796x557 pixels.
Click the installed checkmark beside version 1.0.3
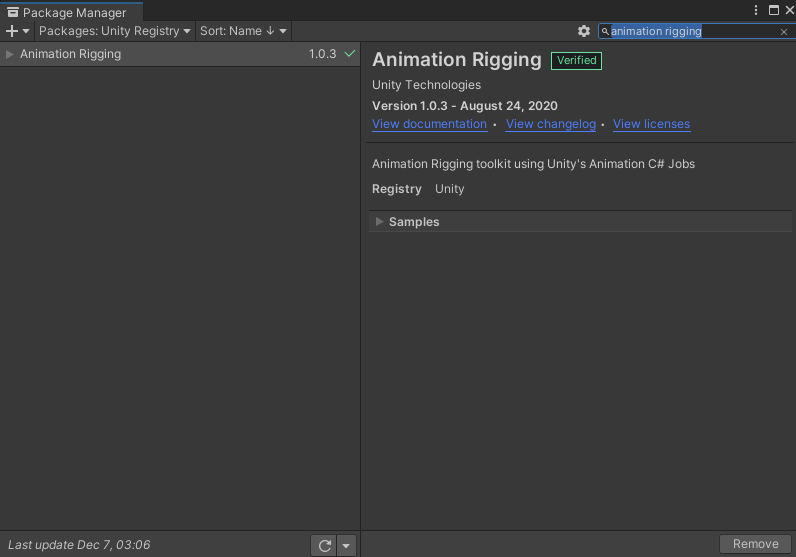pyautogui.click(x=350, y=53)
